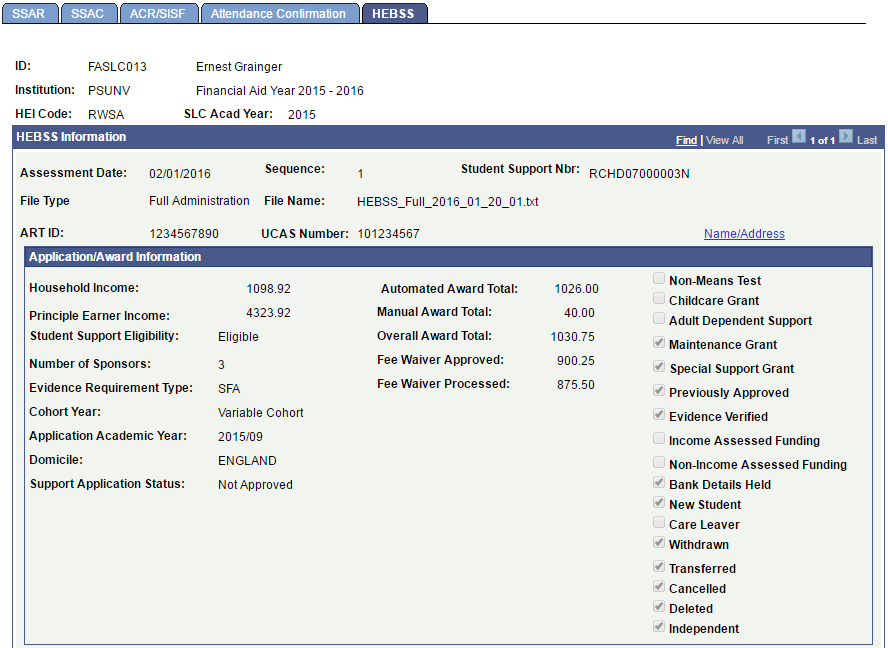Click Manual Award Total value 40.00
This screenshot has height=648, width=888.
(579, 313)
